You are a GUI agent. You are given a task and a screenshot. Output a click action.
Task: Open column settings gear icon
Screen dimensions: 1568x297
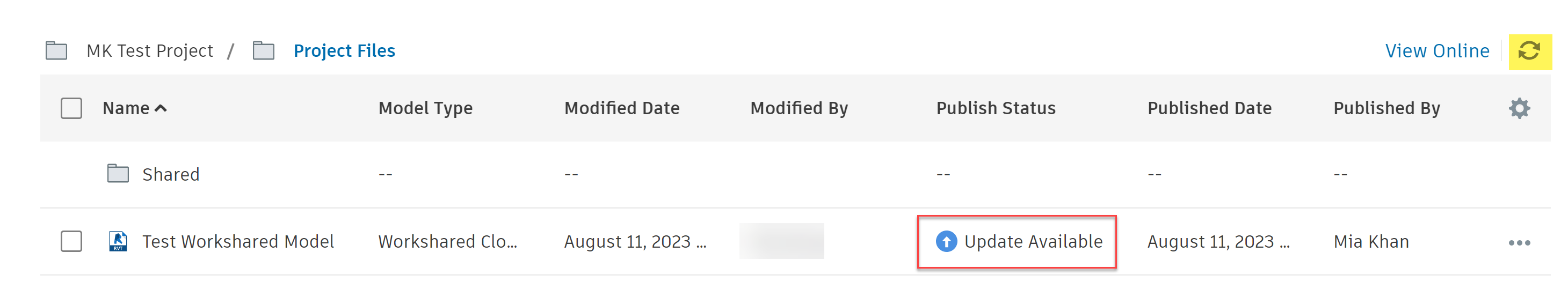tap(1519, 108)
